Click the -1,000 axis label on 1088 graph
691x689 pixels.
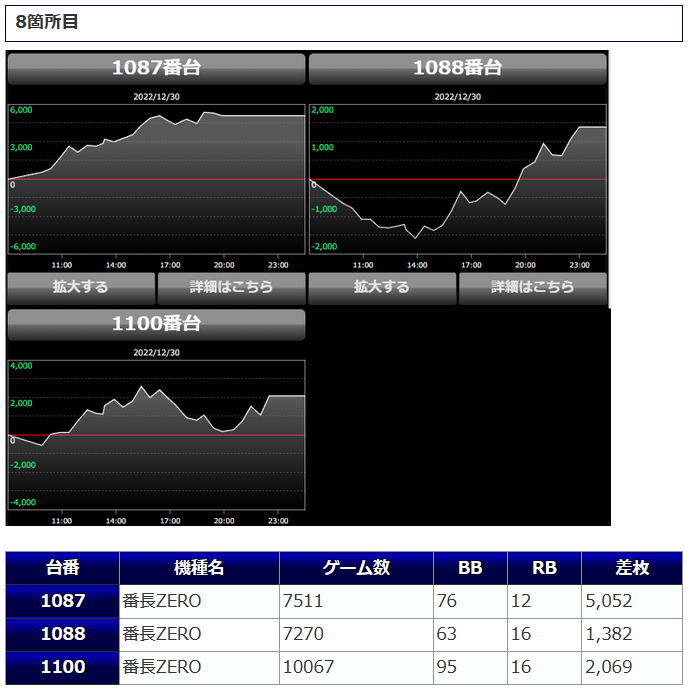[x=324, y=209]
